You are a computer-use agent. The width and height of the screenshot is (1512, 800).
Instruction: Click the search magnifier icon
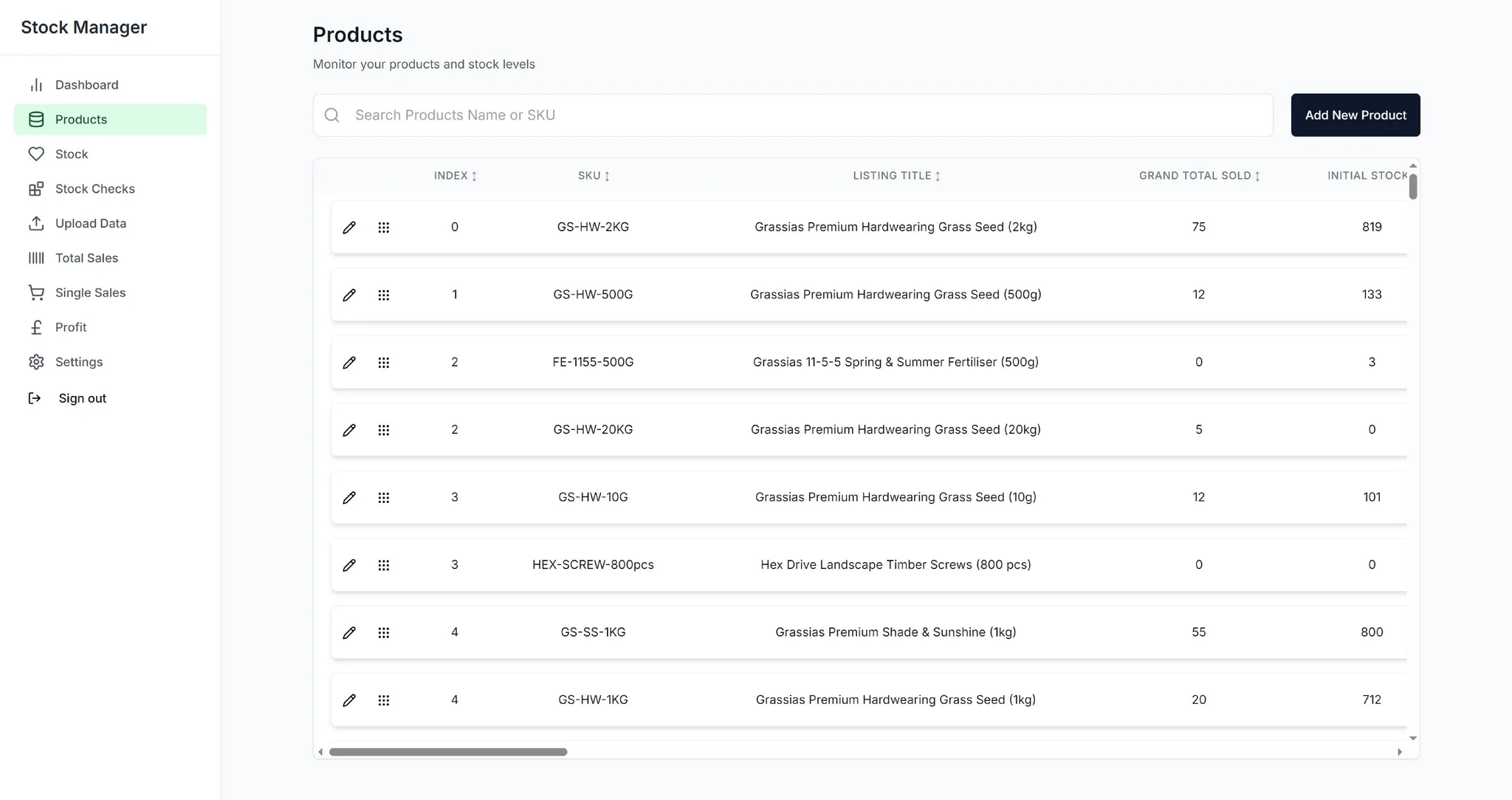pos(332,115)
